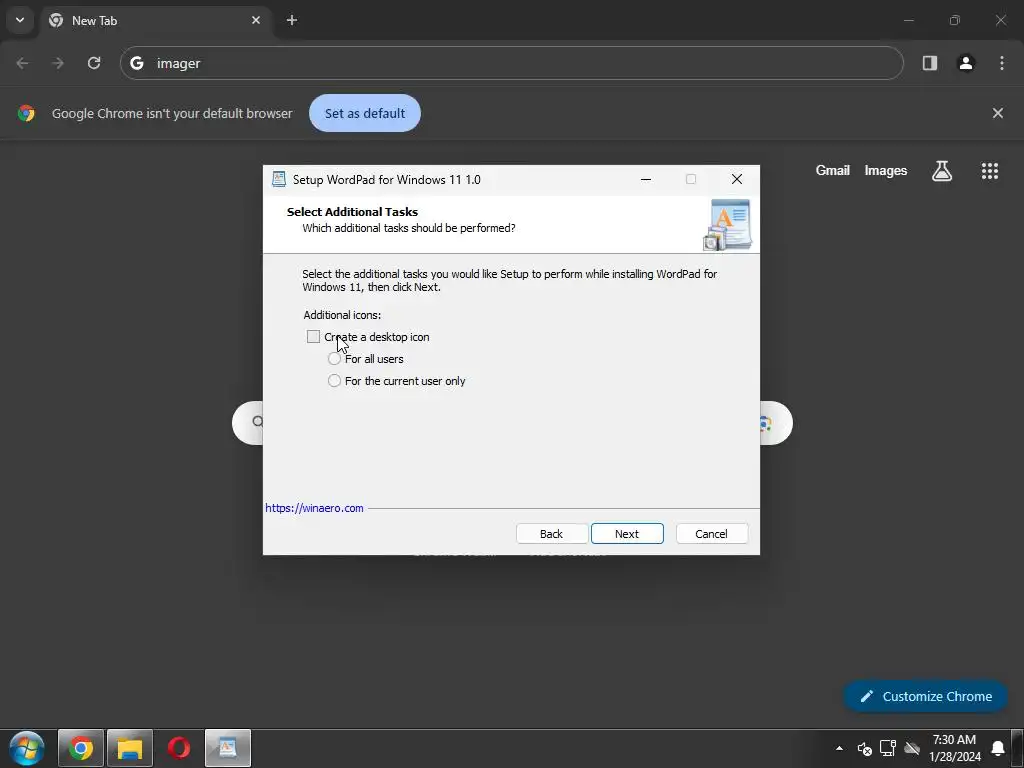Open Chrome's three-dot menu
The image size is (1024, 768).
point(1002,63)
